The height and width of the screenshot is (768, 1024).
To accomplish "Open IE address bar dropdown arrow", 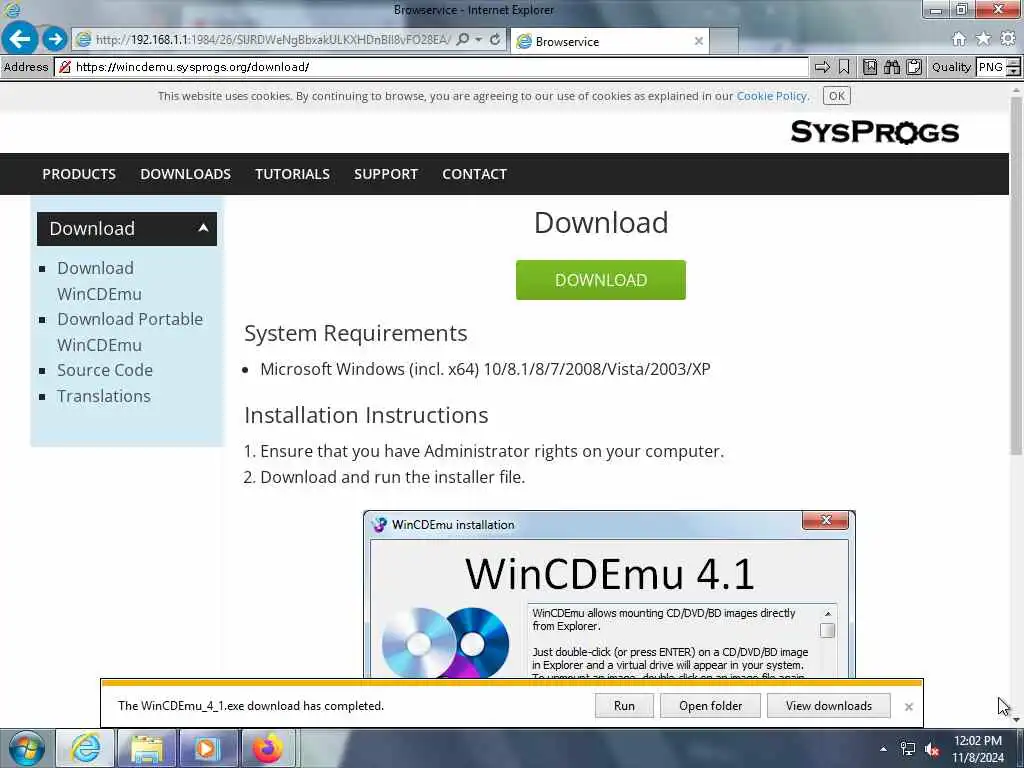I will point(479,40).
